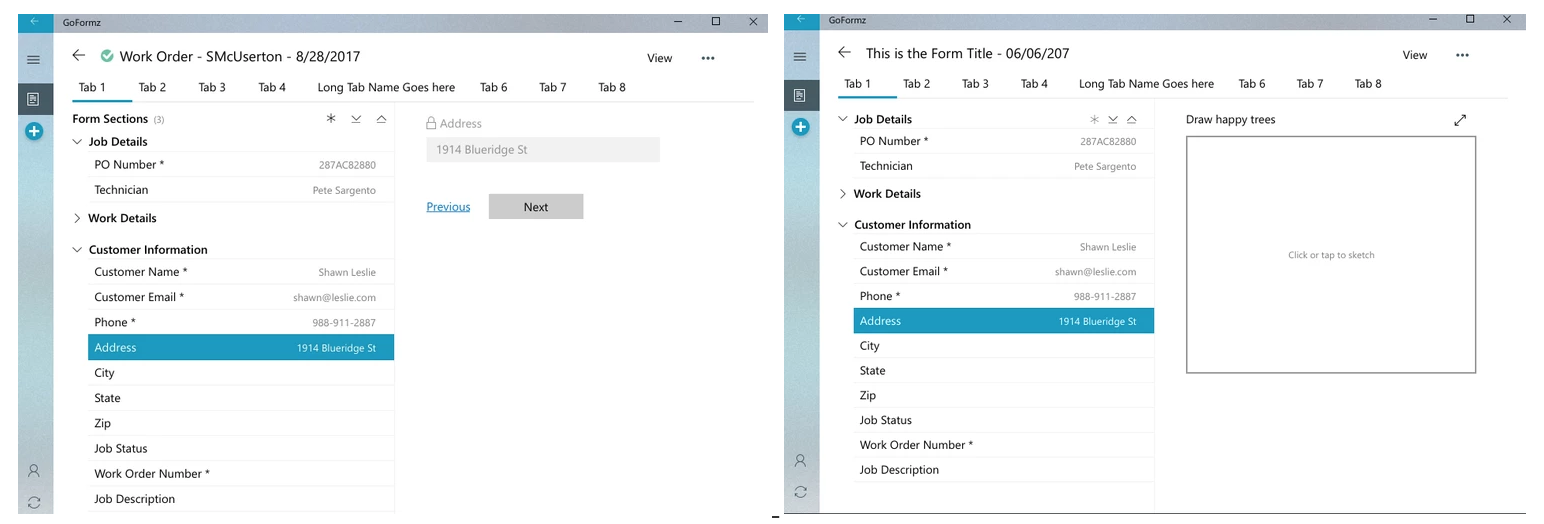Switch to Tab 4 in left window
The height and width of the screenshot is (524, 1544).
(272, 87)
